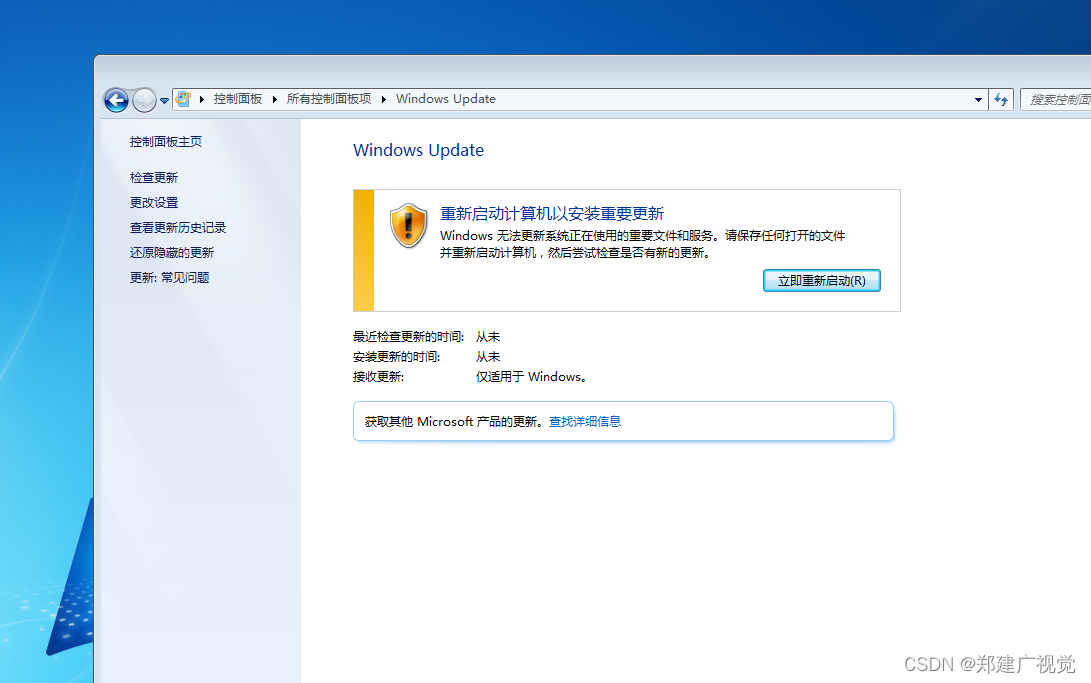Screen dimensions: 1091x683
Task: Click the 安装更新的时间 label
Action: point(397,357)
